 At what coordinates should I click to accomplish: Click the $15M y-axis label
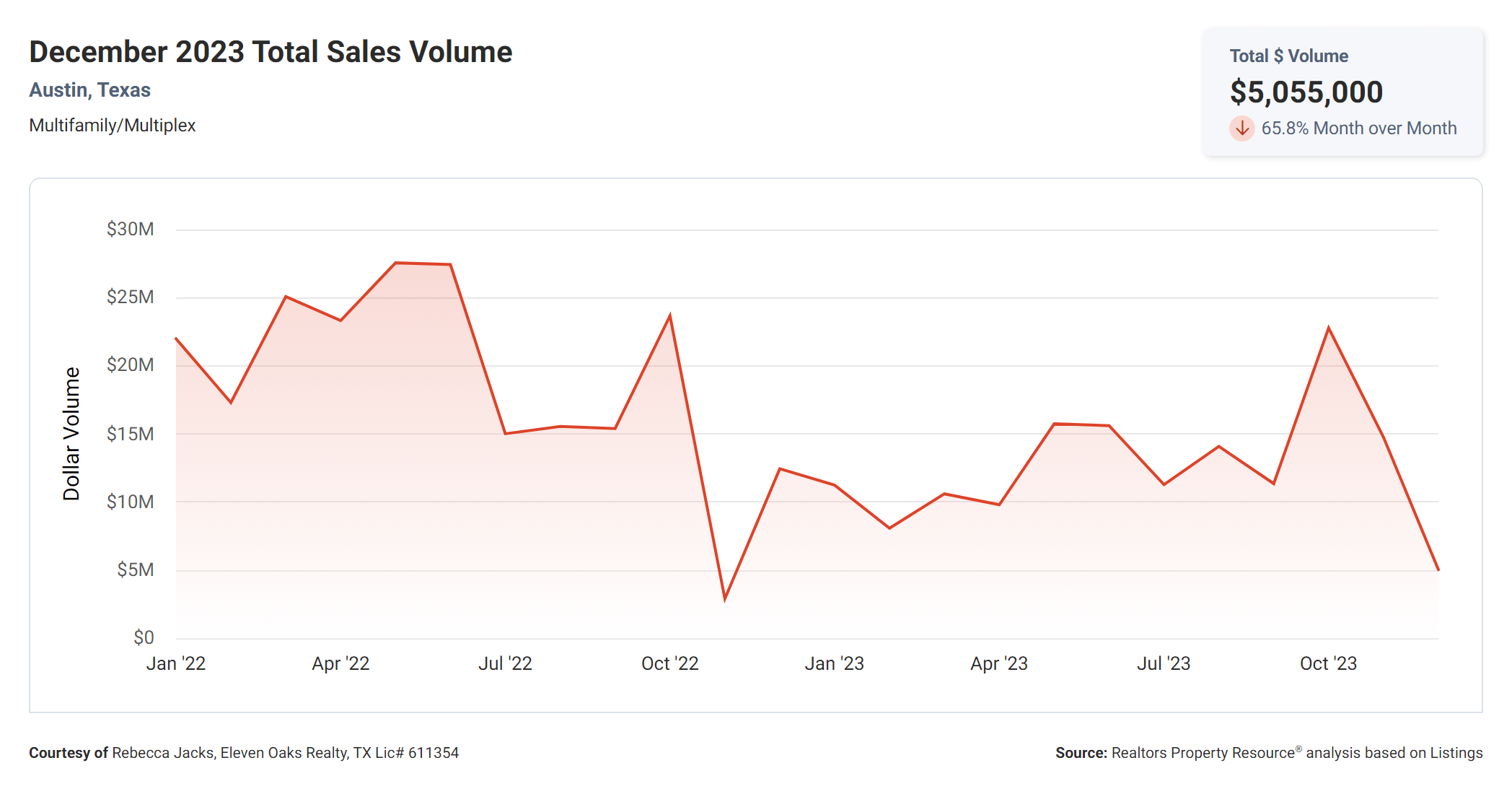tap(130, 434)
